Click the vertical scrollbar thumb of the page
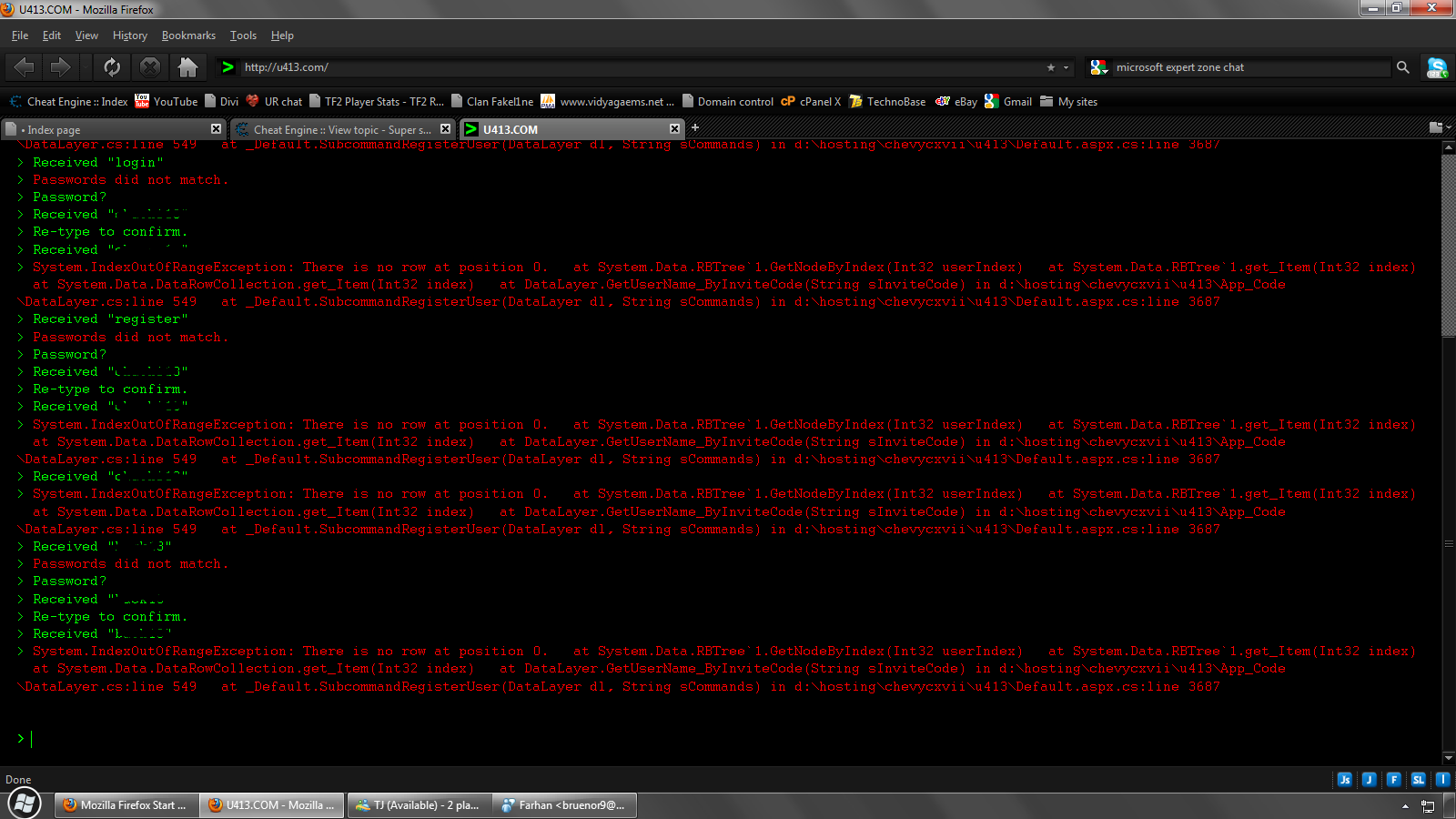 (x=1449, y=246)
